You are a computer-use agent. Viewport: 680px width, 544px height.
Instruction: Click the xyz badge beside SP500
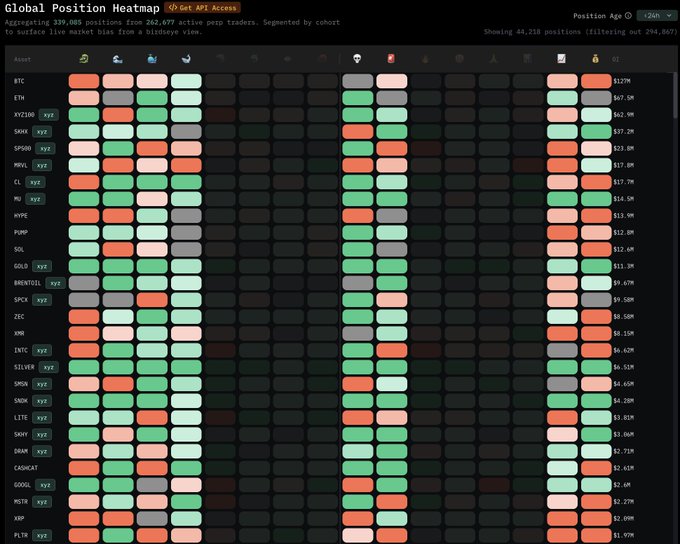[45, 148]
